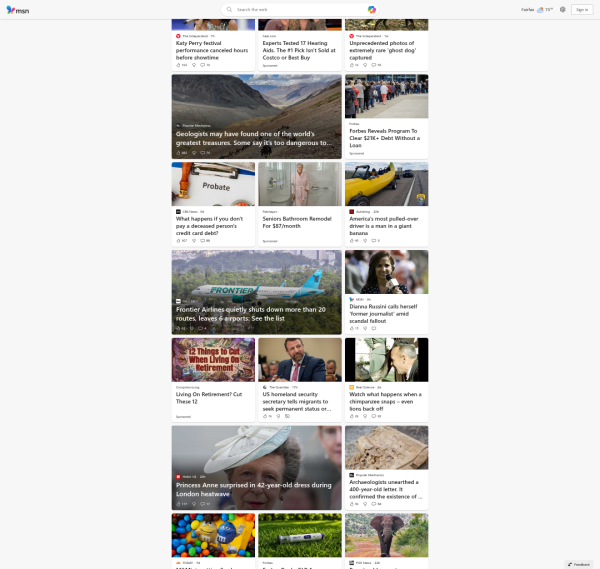Screen dimensions: 600x569
Task: Like the chimpanzee snaps article
Action: 352,416
